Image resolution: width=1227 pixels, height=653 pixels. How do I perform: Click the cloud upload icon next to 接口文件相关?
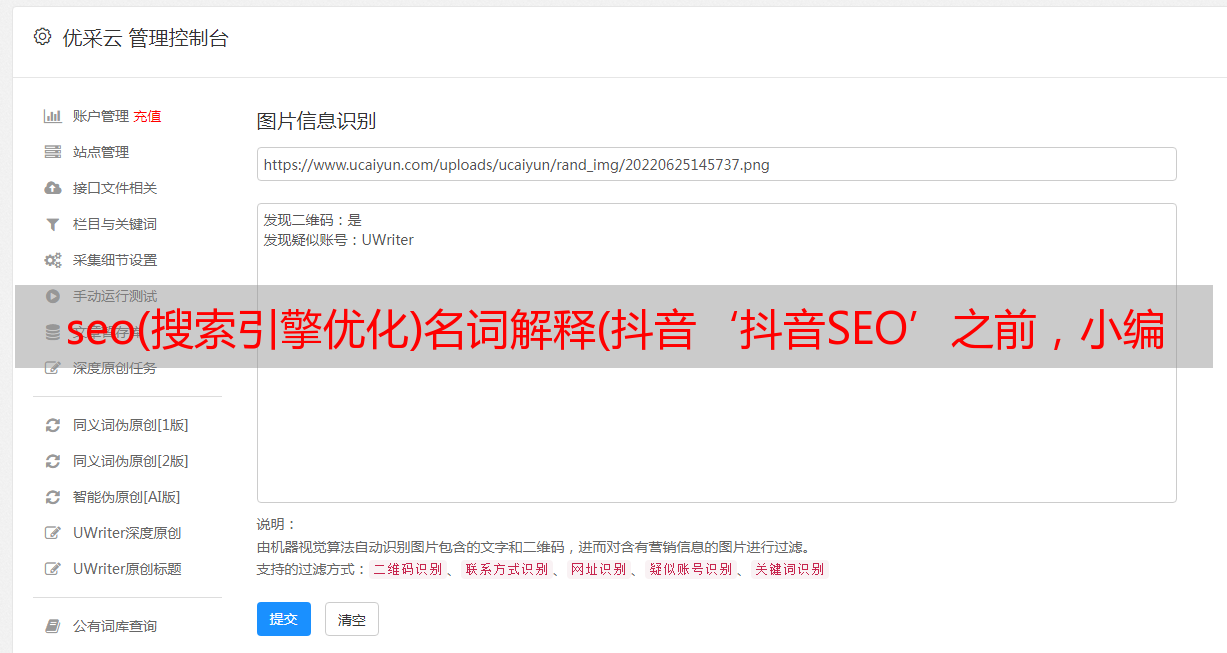pos(53,188)
